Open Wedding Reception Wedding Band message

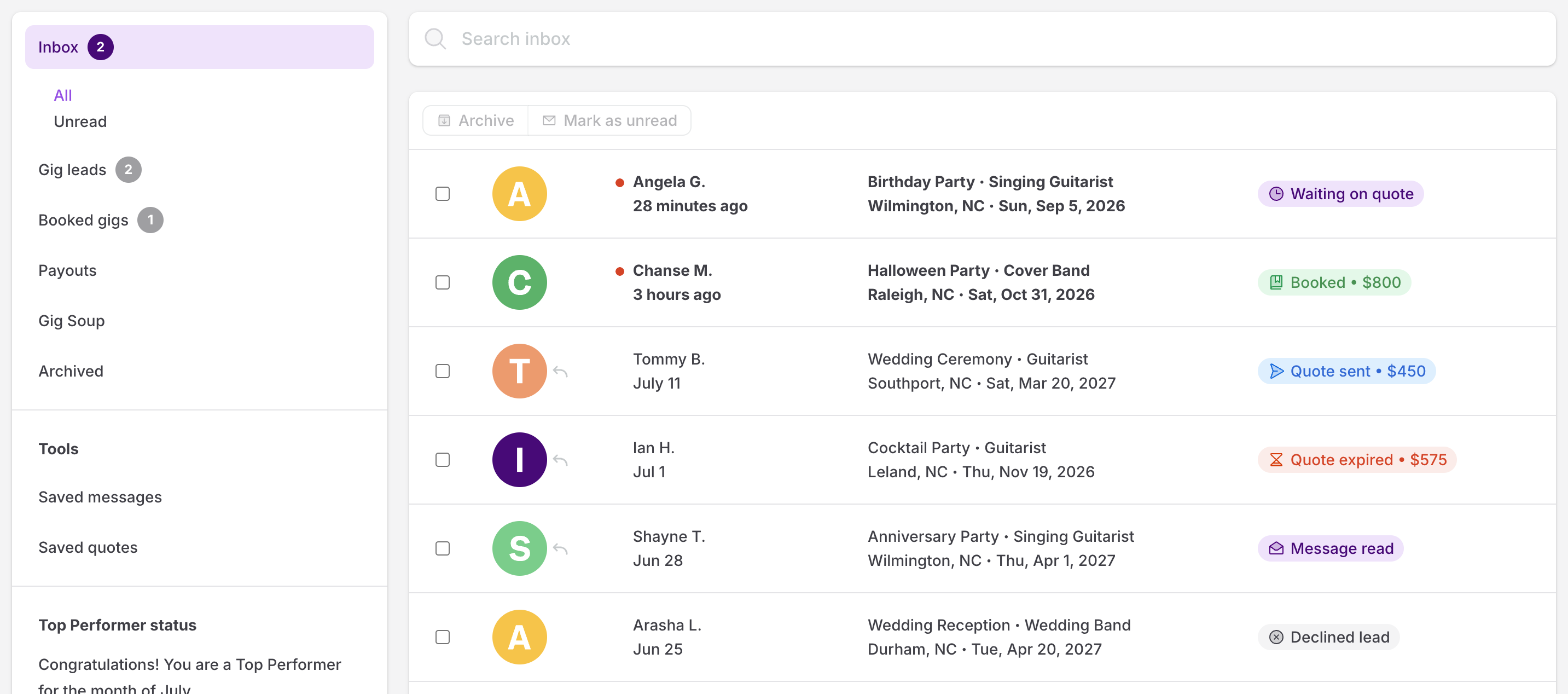pos(999,637)
